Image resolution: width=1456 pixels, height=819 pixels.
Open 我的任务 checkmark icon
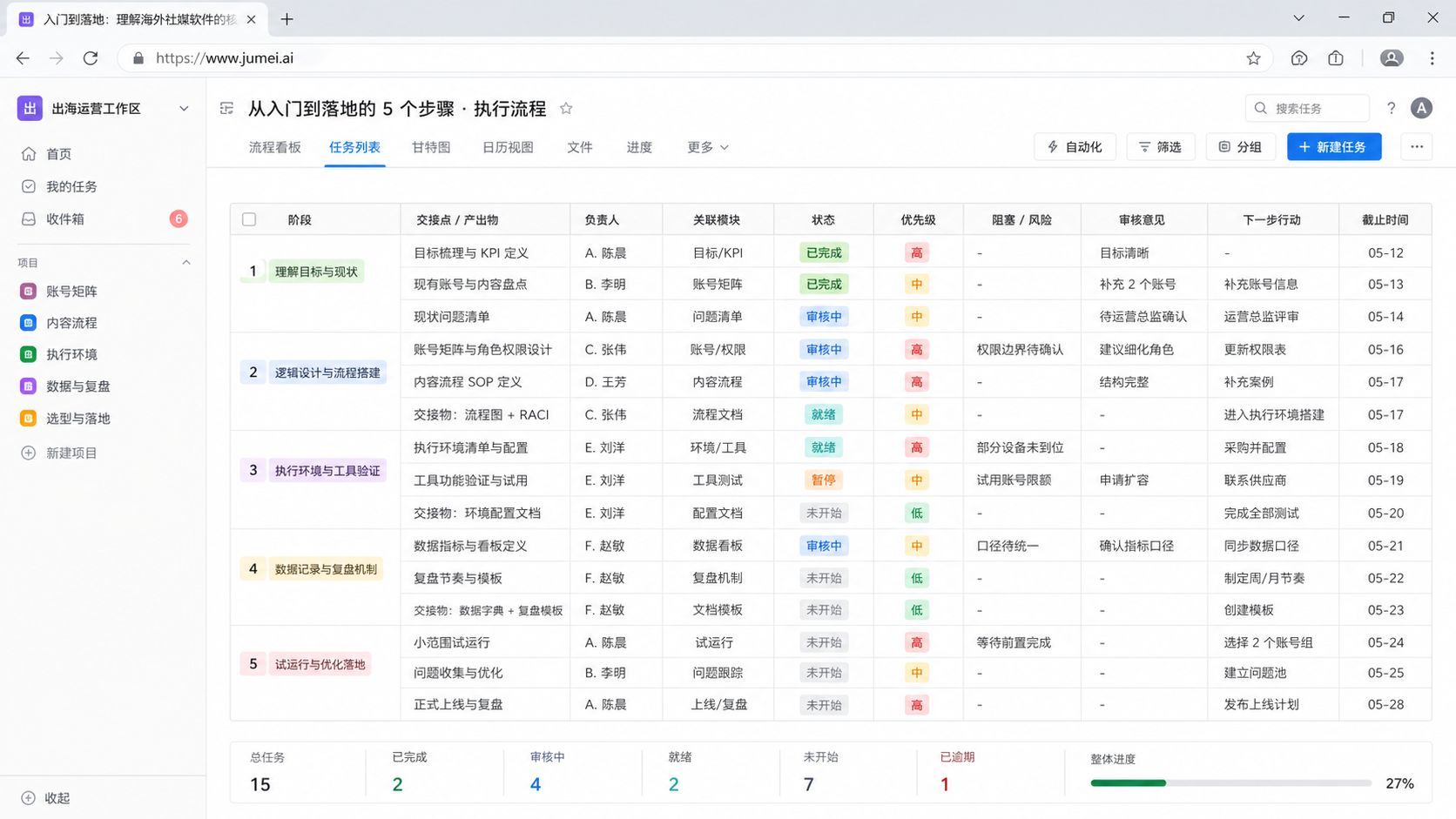pos(29,186)
